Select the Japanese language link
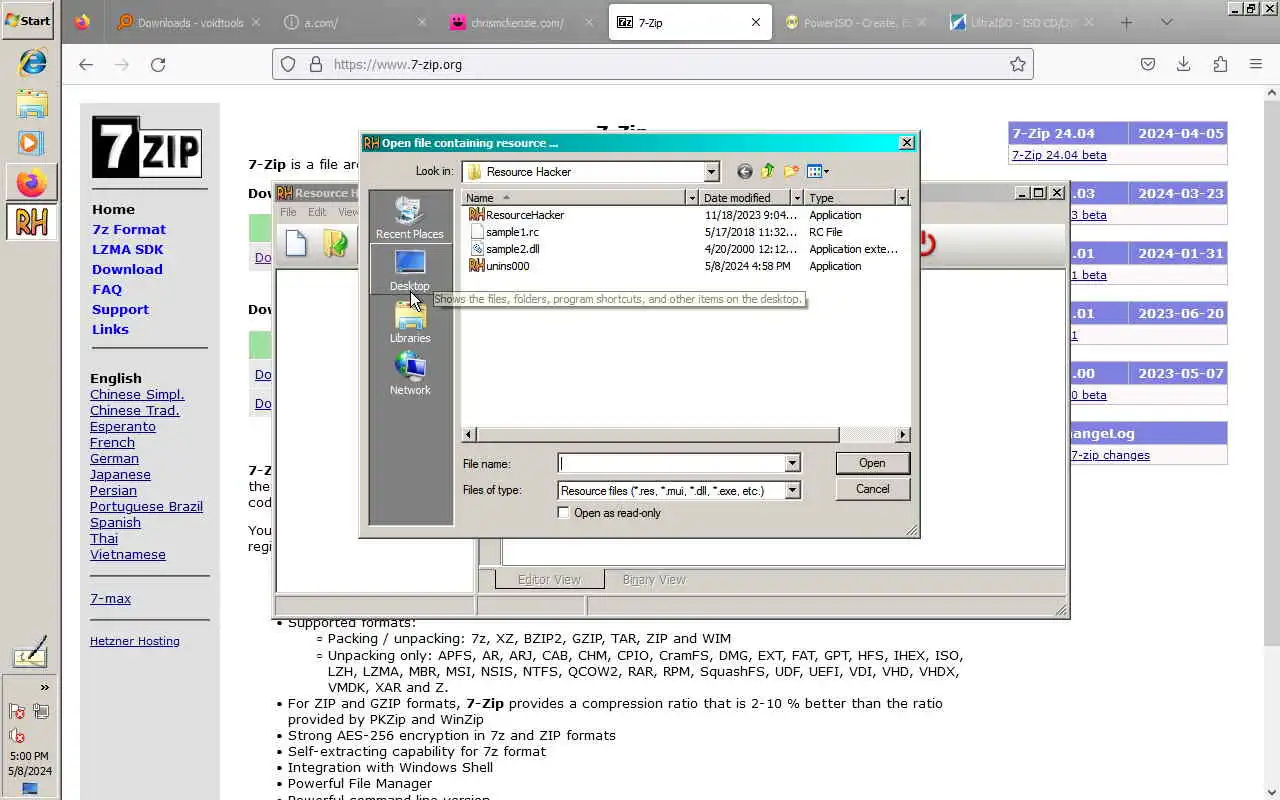The height and width of the screenshot is (800, 1280). [120, 474]
